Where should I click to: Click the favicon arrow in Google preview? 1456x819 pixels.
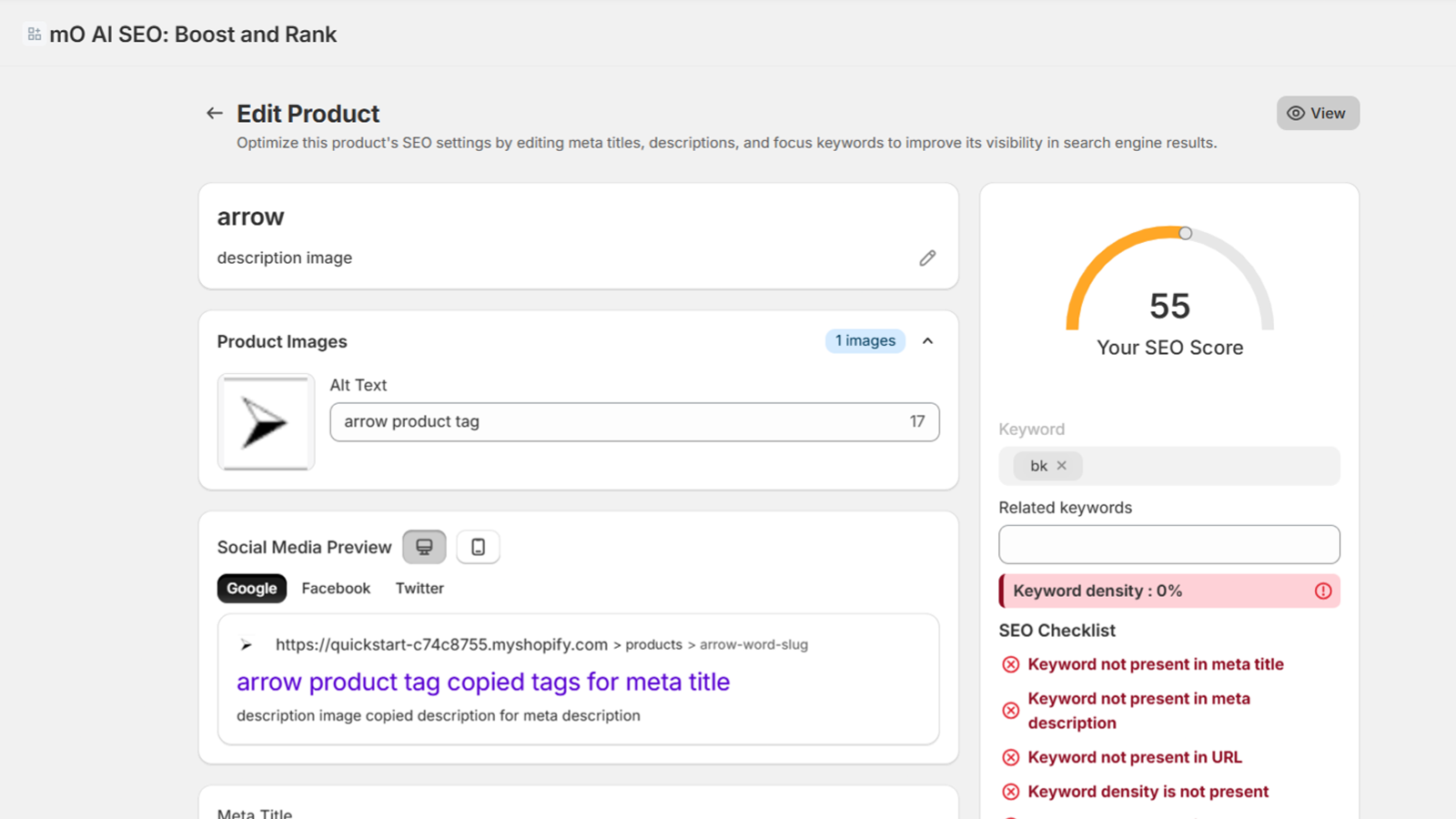(246, 645)
